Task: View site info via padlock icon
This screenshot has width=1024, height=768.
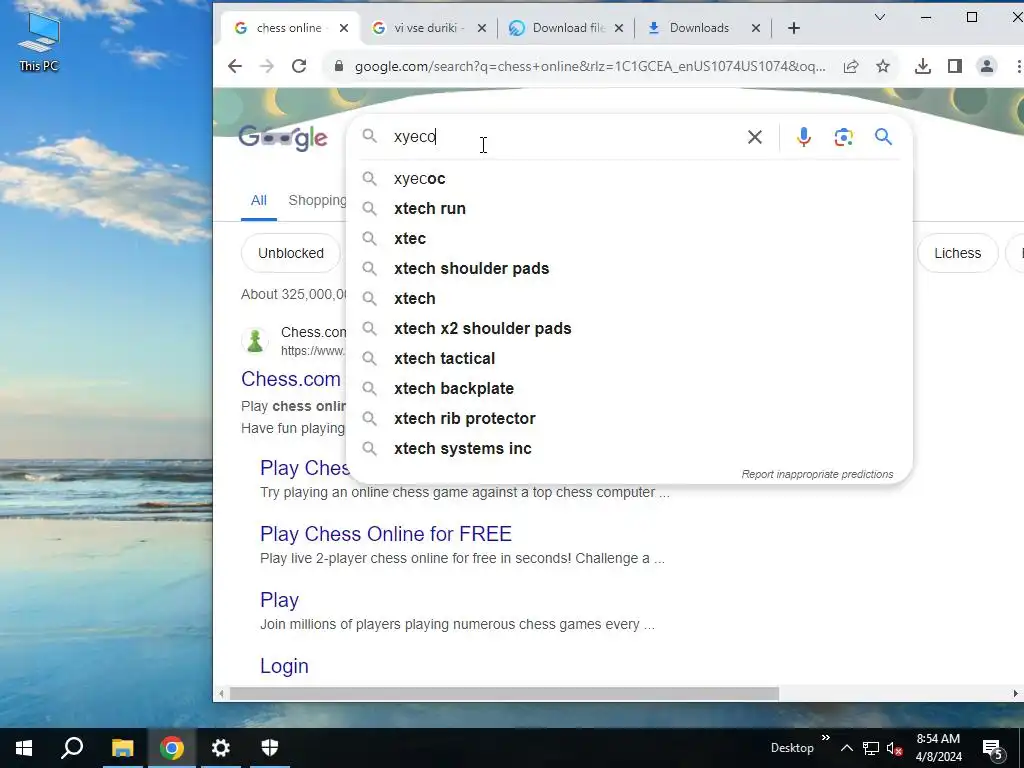Action: pos(338,66)
